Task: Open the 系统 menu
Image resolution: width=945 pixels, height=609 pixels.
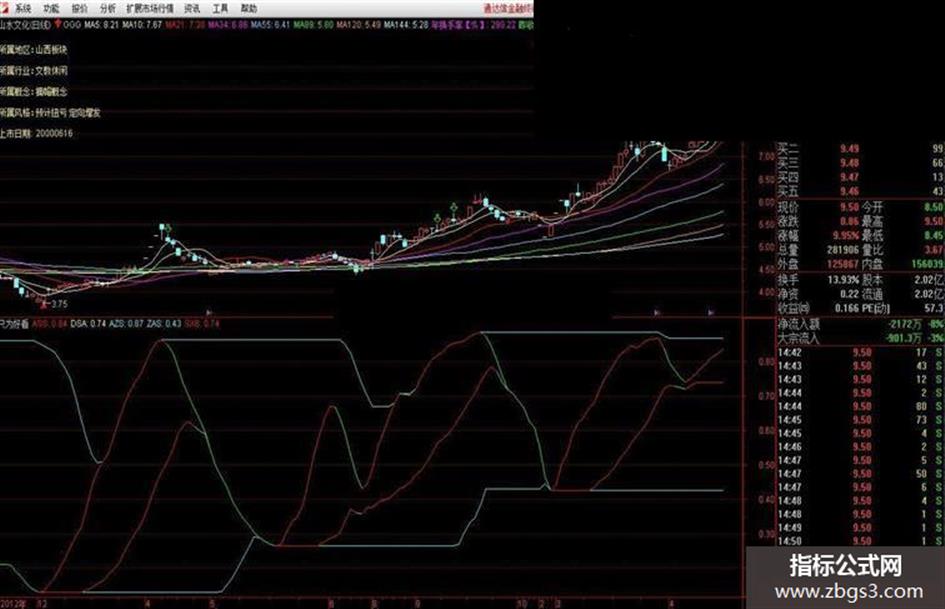Action: 23,8
